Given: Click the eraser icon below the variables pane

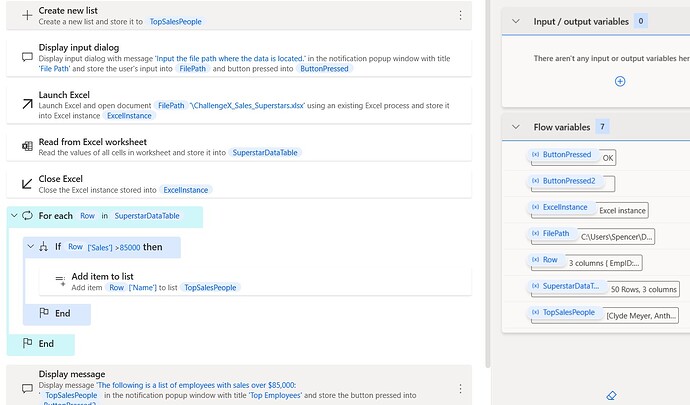Looking at the screenshot, I should (611, 395).
